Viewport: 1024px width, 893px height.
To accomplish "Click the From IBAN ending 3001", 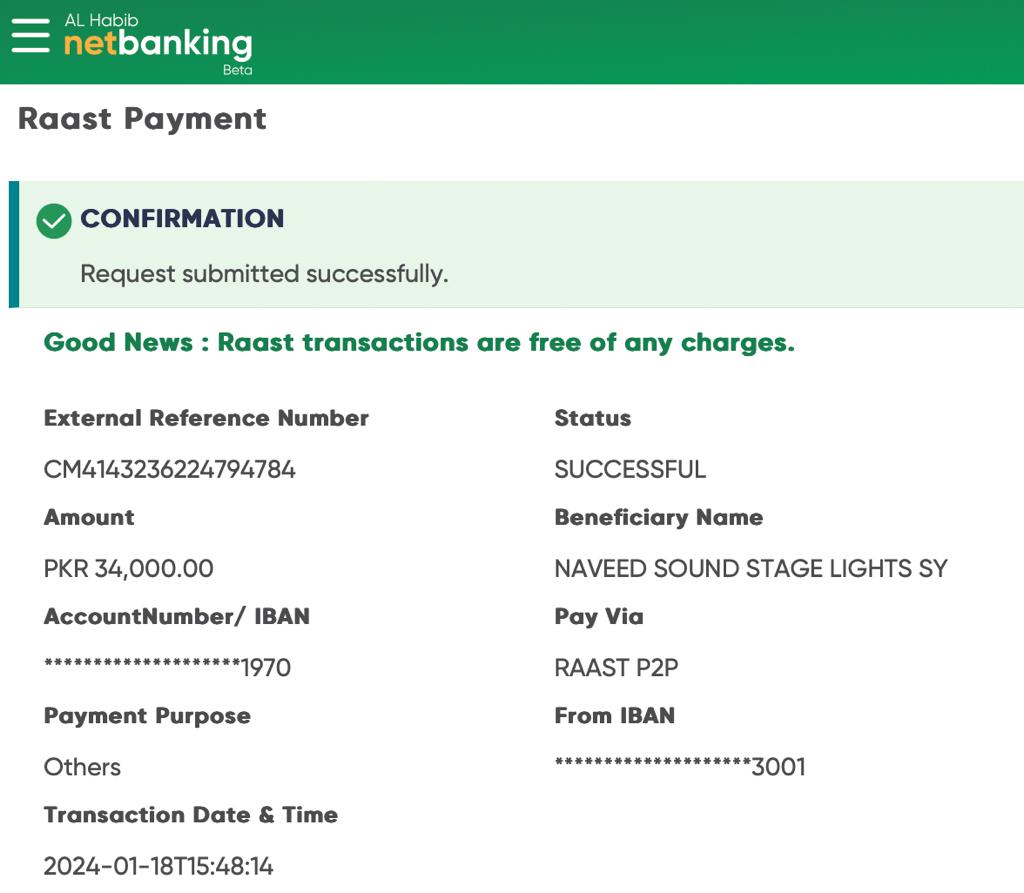I will [680, 767].
